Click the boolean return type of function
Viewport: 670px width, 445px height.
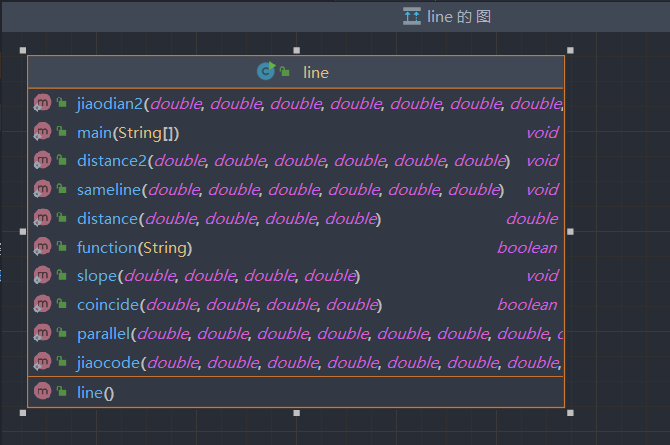pyautogui.click(x=527, y=248)
